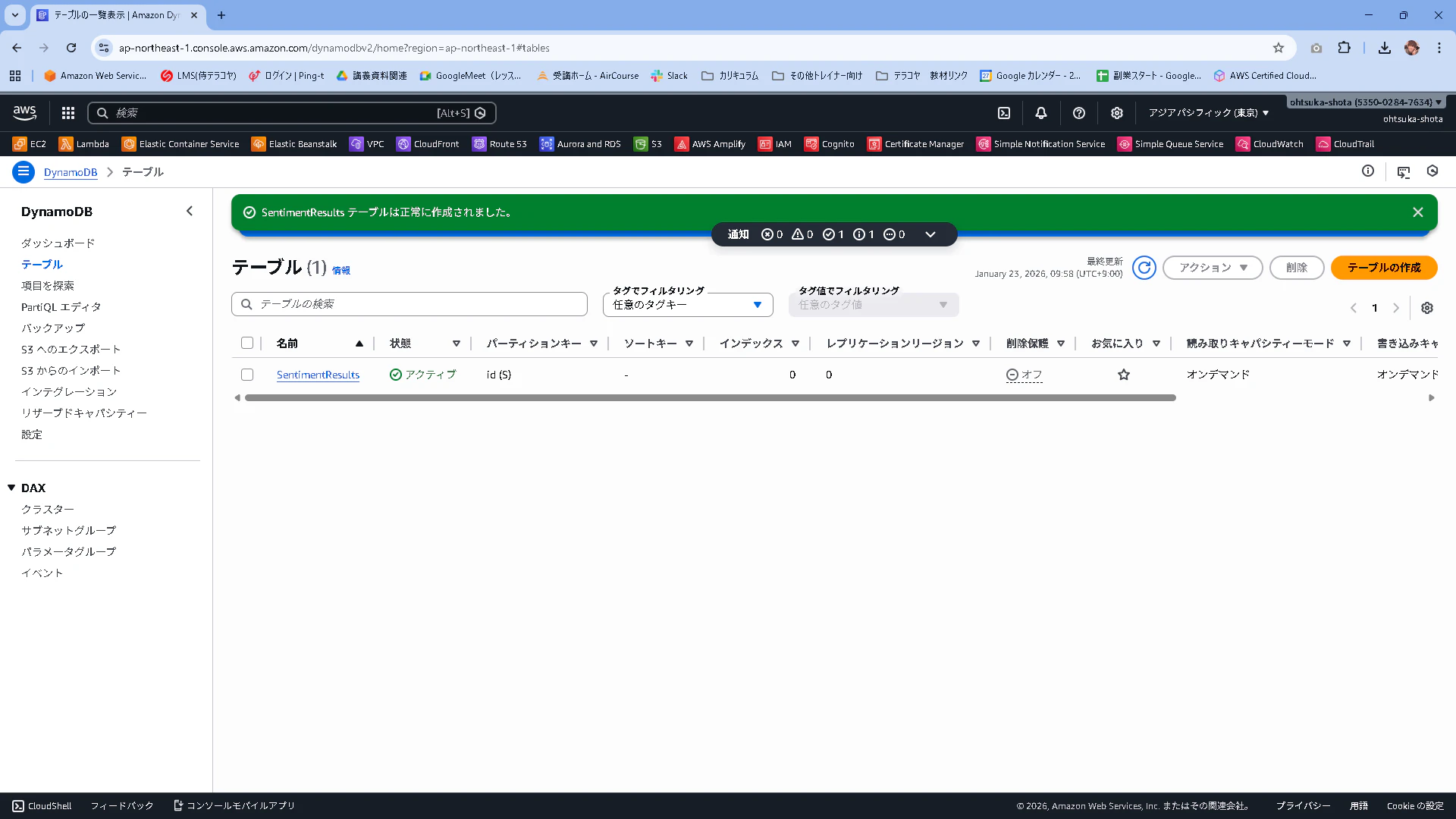Open the Elastic Beanstalk shortcut

294,144
